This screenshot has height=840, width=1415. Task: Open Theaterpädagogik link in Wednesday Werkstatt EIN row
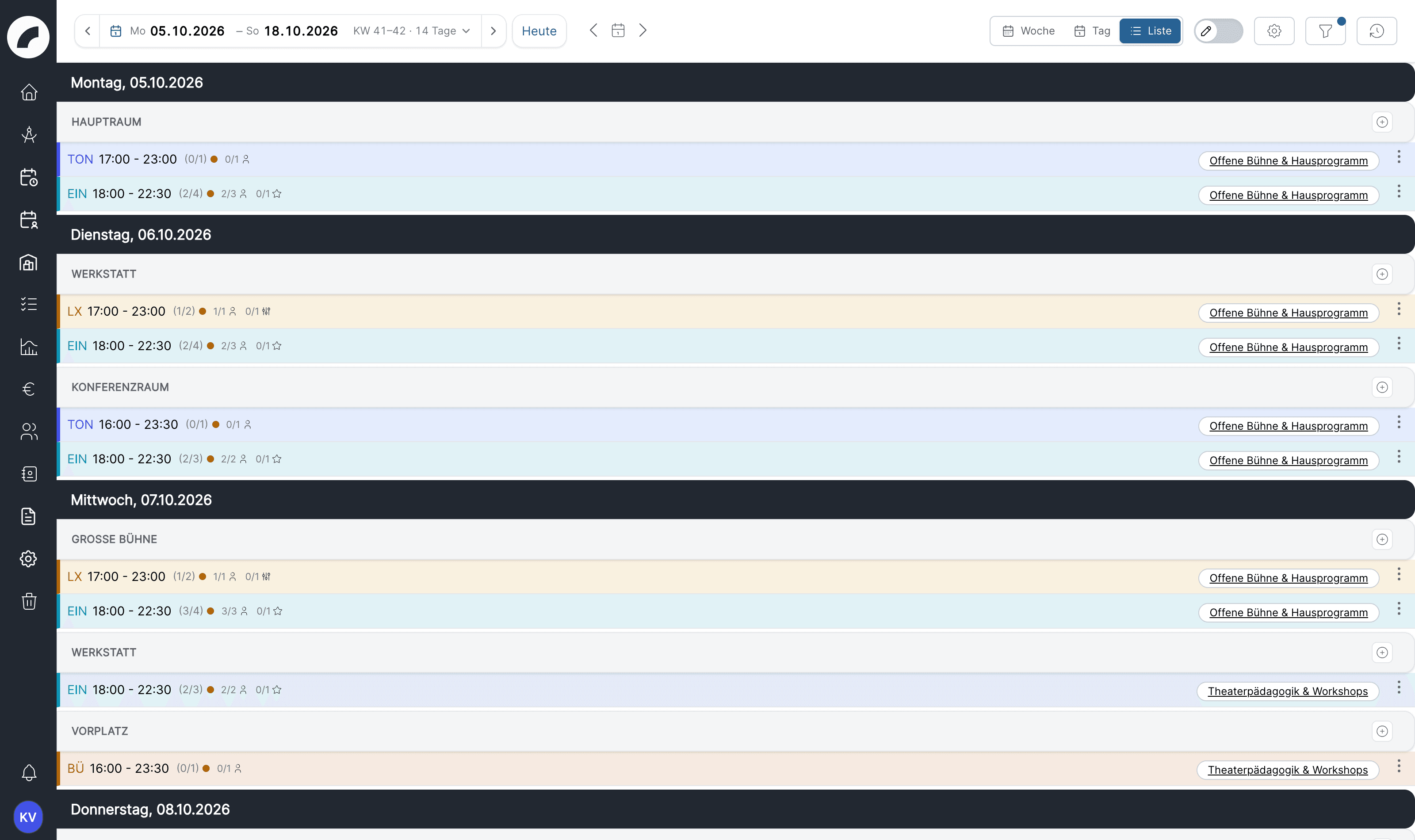[x=1288, y=691]
